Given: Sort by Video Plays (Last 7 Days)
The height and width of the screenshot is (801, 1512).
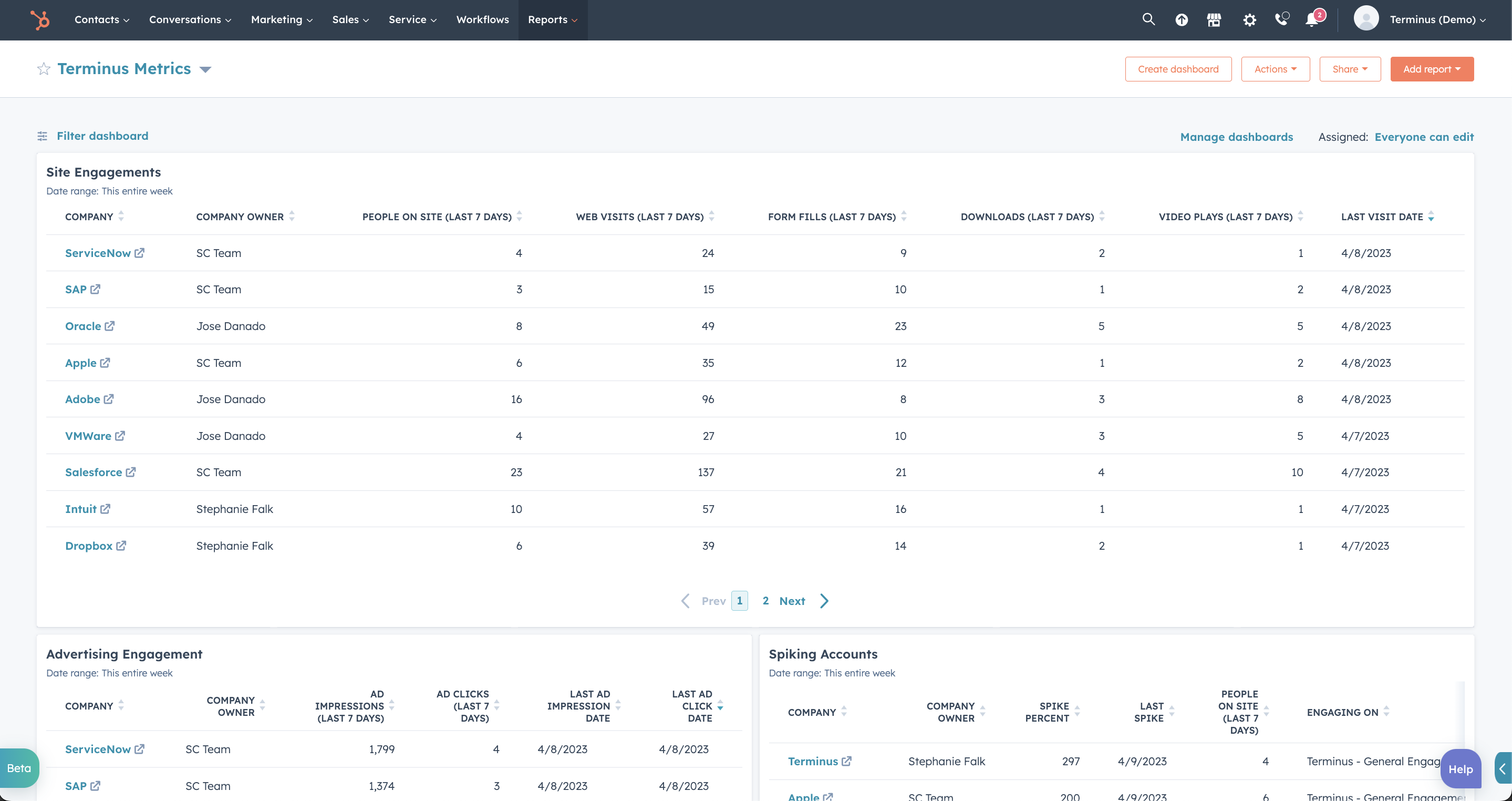Looking at the screenshot, I should point(1300,216).
